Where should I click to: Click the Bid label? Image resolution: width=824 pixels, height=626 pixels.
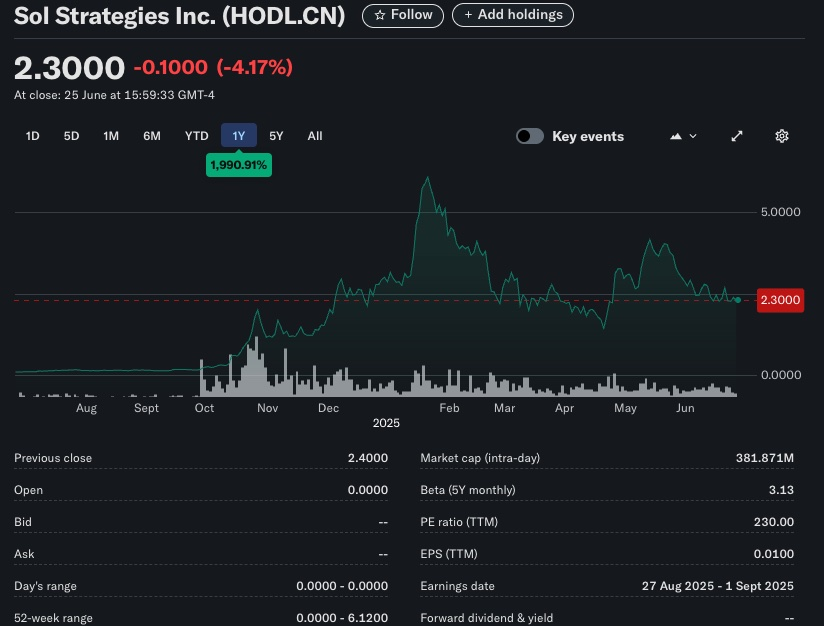pyautogui.click(x=23, y=522)
